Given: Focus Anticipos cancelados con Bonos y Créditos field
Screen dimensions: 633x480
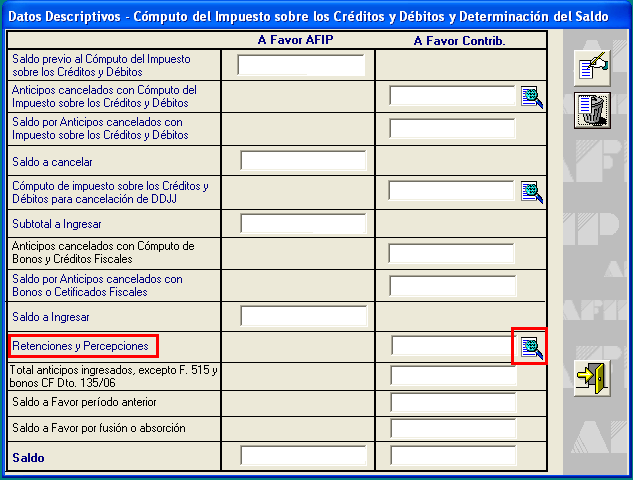Looking at the screenshot, I should [451, 253].
